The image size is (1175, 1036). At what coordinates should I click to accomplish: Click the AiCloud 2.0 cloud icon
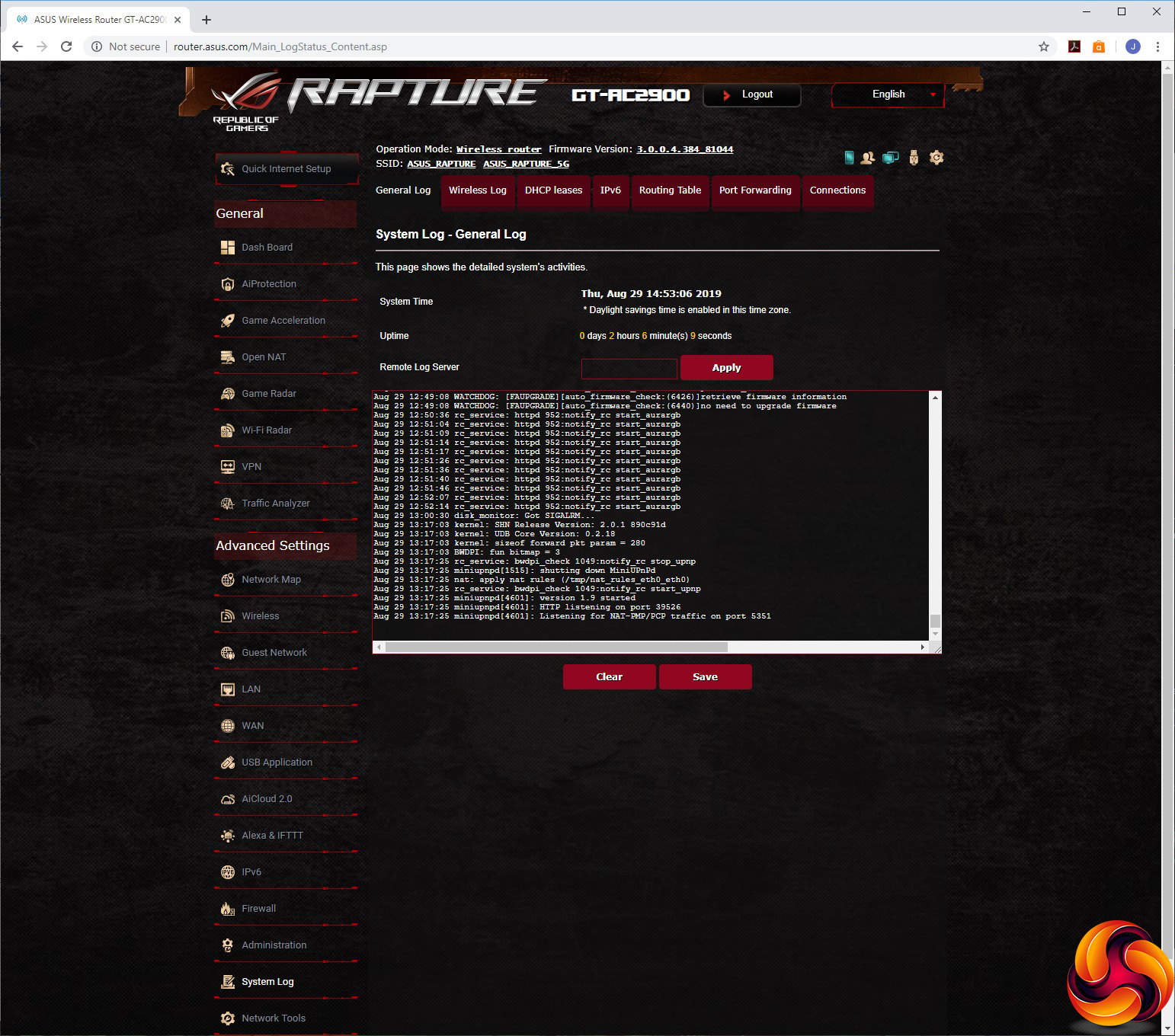pyautogui.click(x=227, y=799)
